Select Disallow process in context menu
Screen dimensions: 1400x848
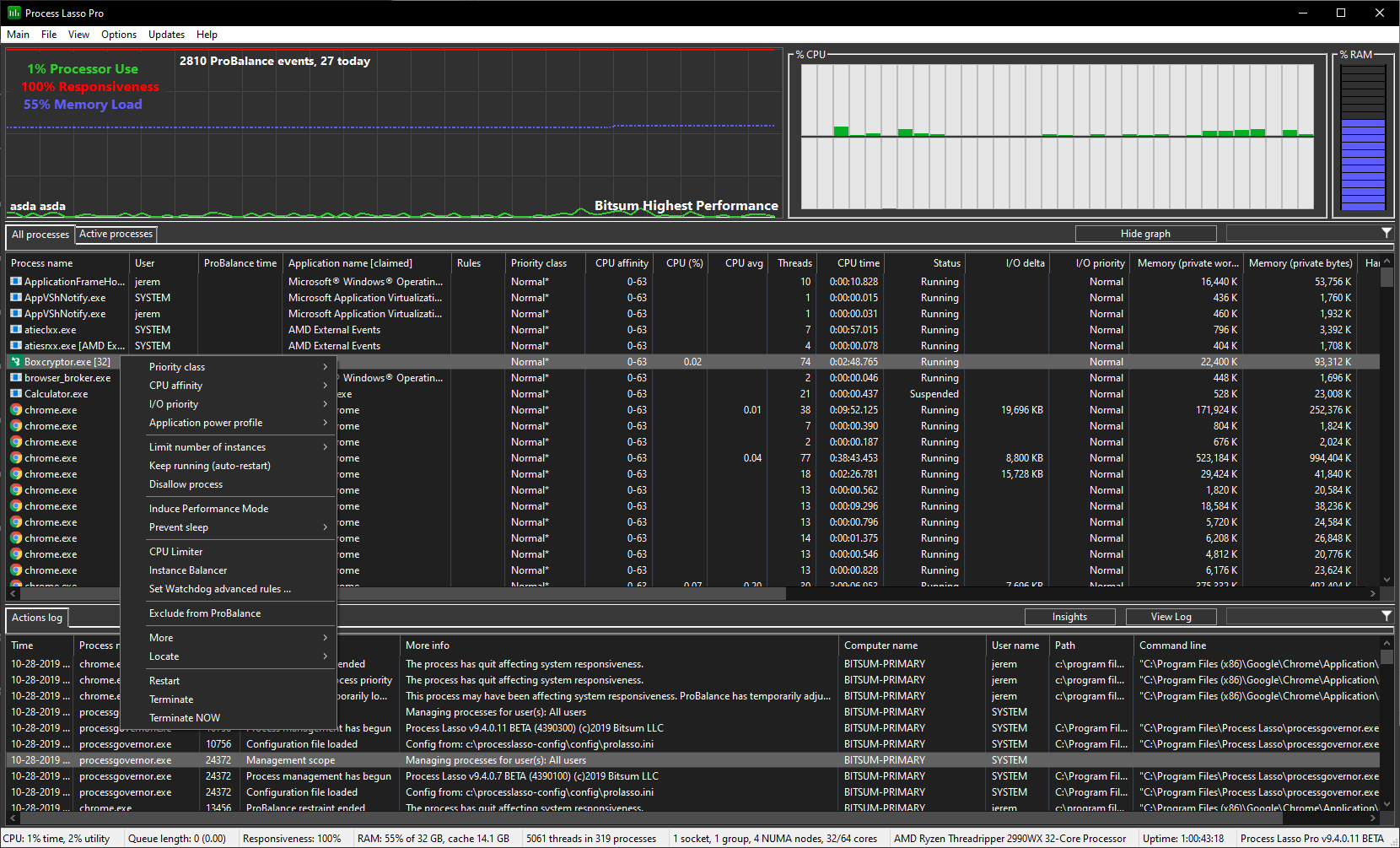point(229,484)
